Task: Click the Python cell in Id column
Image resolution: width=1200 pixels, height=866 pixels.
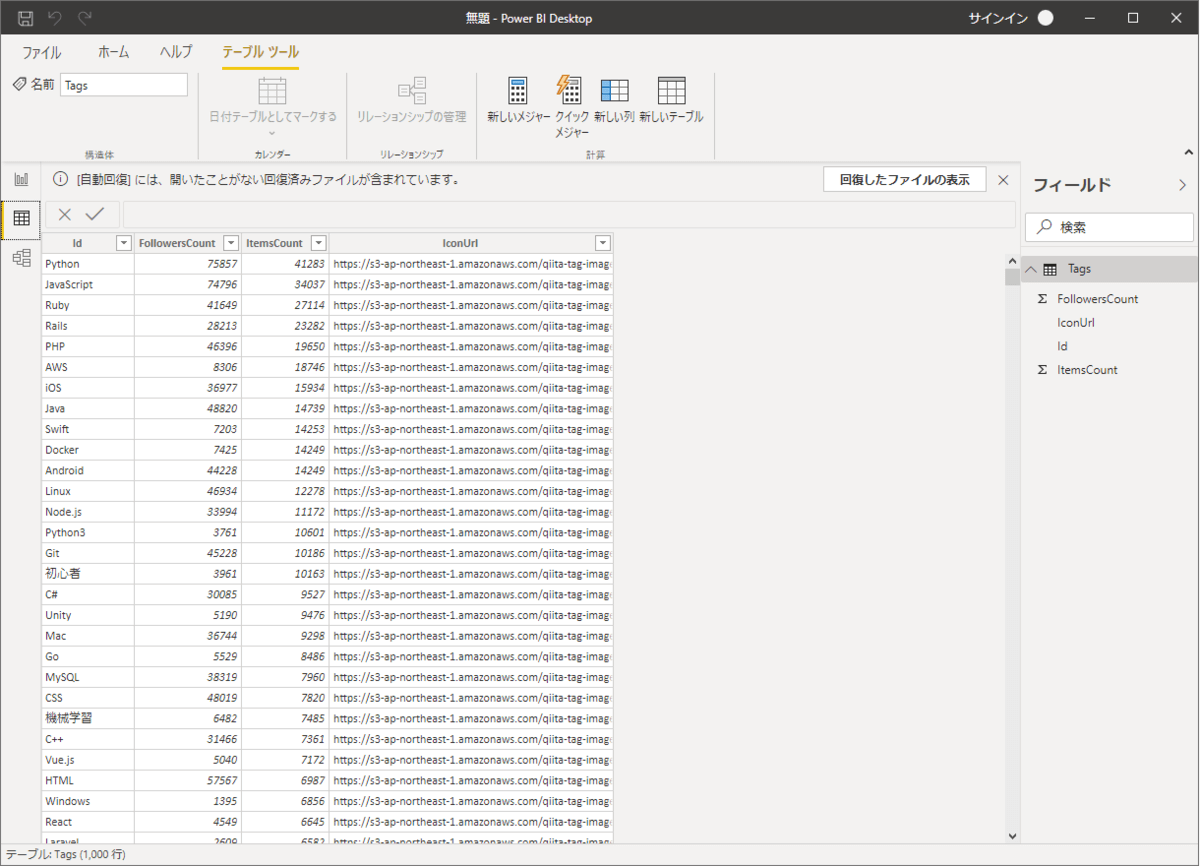Action: (88, 264)
